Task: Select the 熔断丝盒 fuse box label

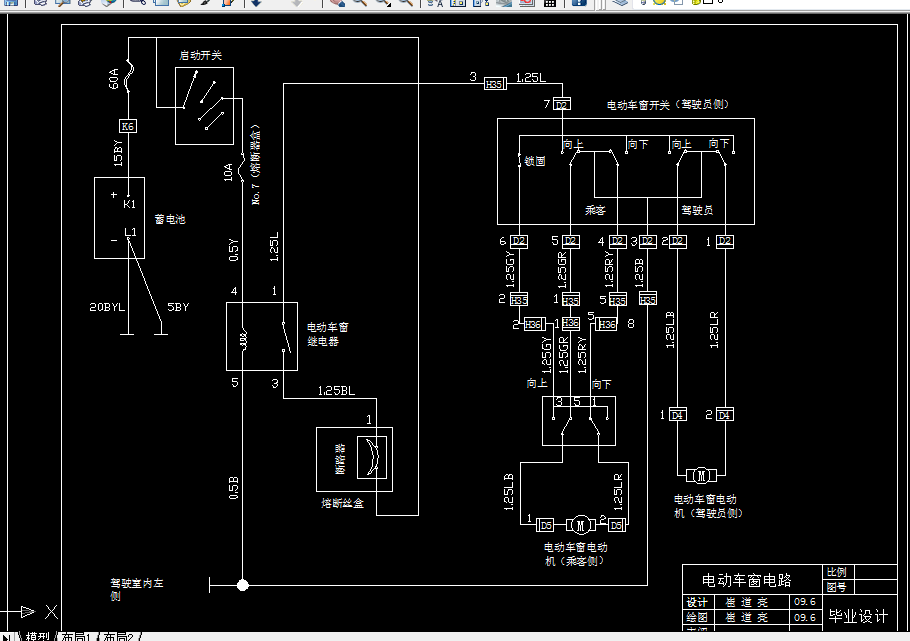Action: 342,503
